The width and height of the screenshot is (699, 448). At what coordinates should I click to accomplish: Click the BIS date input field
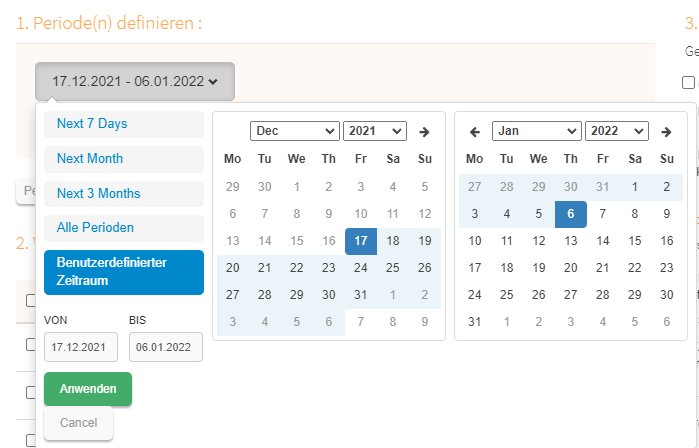point(166,347)
